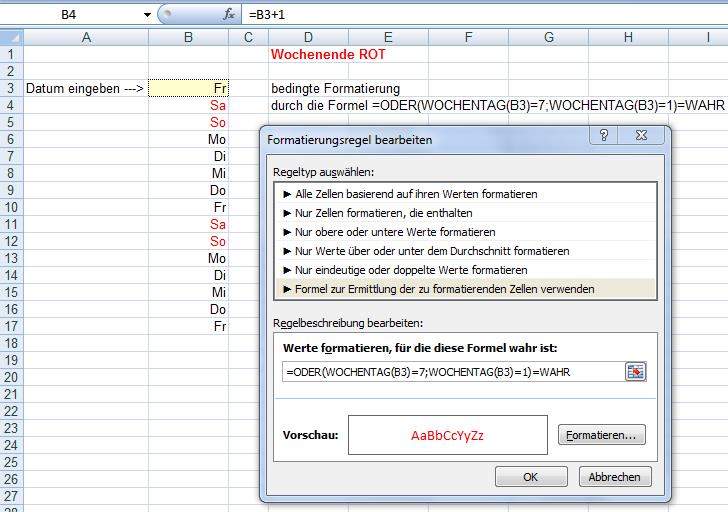Click the range selector icon in formula field

click(635, 372)
